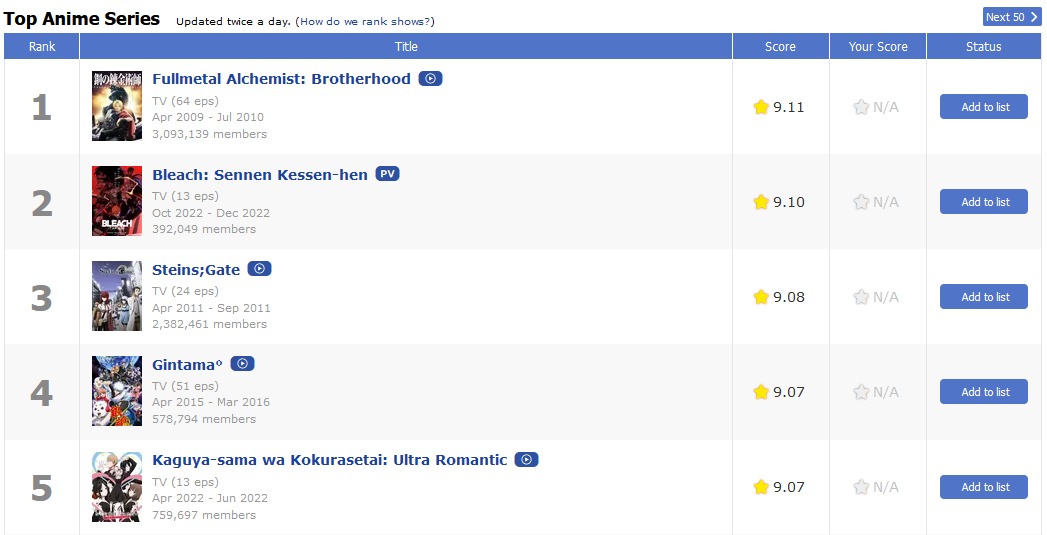Viewport: 1047px width, 535px height.
Task: Click the grey N/A star for Steins;Gate
Action: (x=861, y=297)
